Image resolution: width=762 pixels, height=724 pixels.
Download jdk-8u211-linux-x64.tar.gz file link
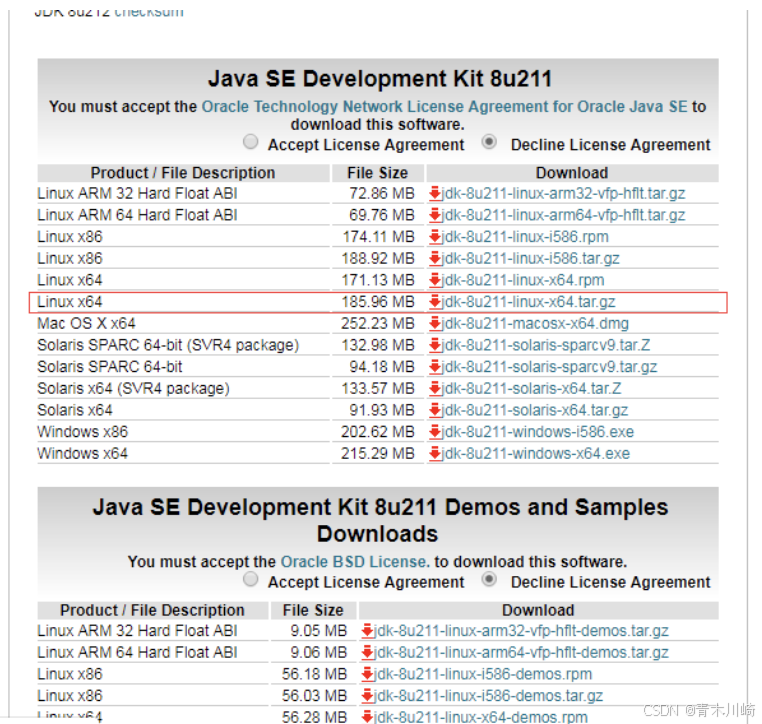coord(528,302)
